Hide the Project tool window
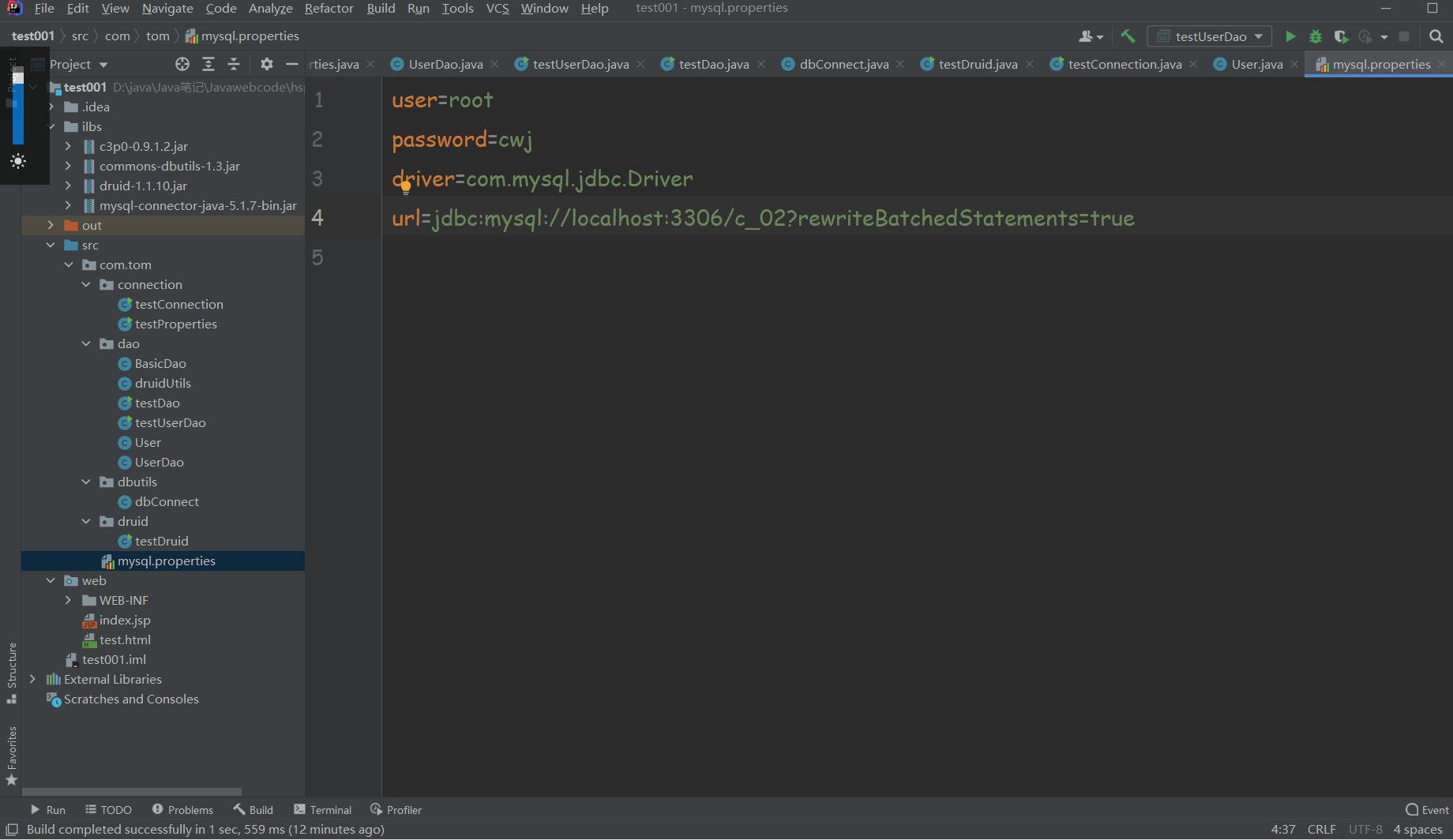This screenshot has height=840, width=1453. (292, 64)
